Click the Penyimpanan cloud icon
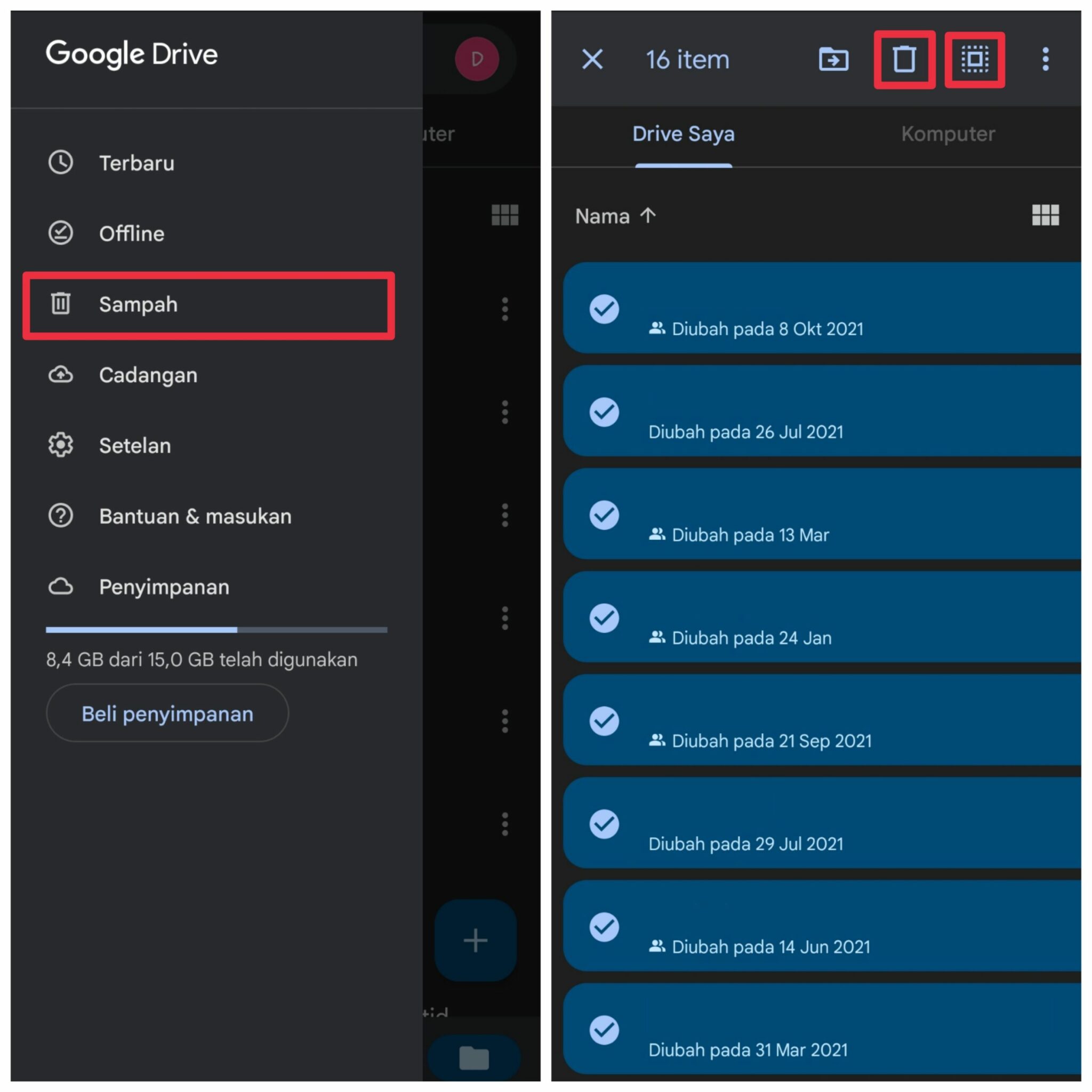This screenshot has width=1092, height=1092. [x=60, y=587]
